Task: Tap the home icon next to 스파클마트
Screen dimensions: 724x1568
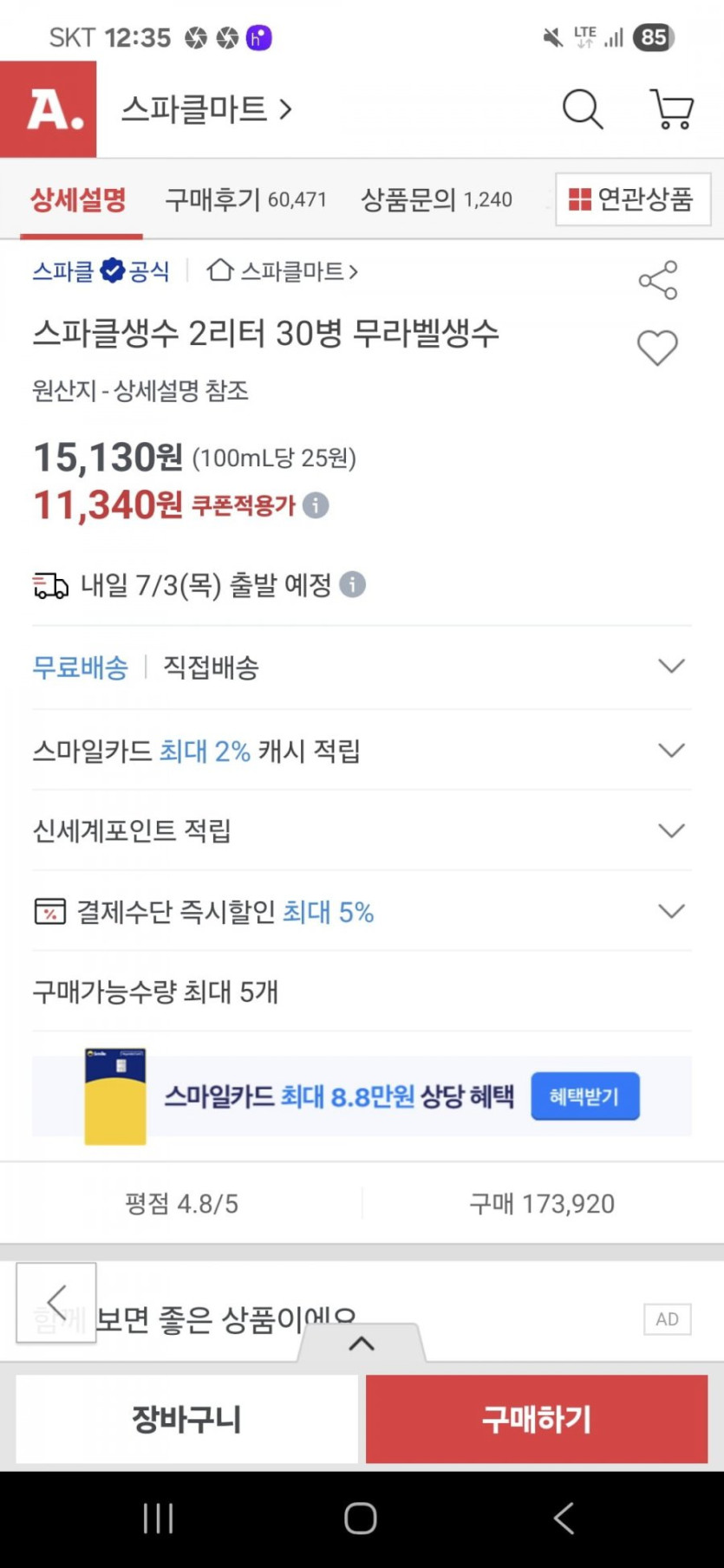Action: point(220,270)
